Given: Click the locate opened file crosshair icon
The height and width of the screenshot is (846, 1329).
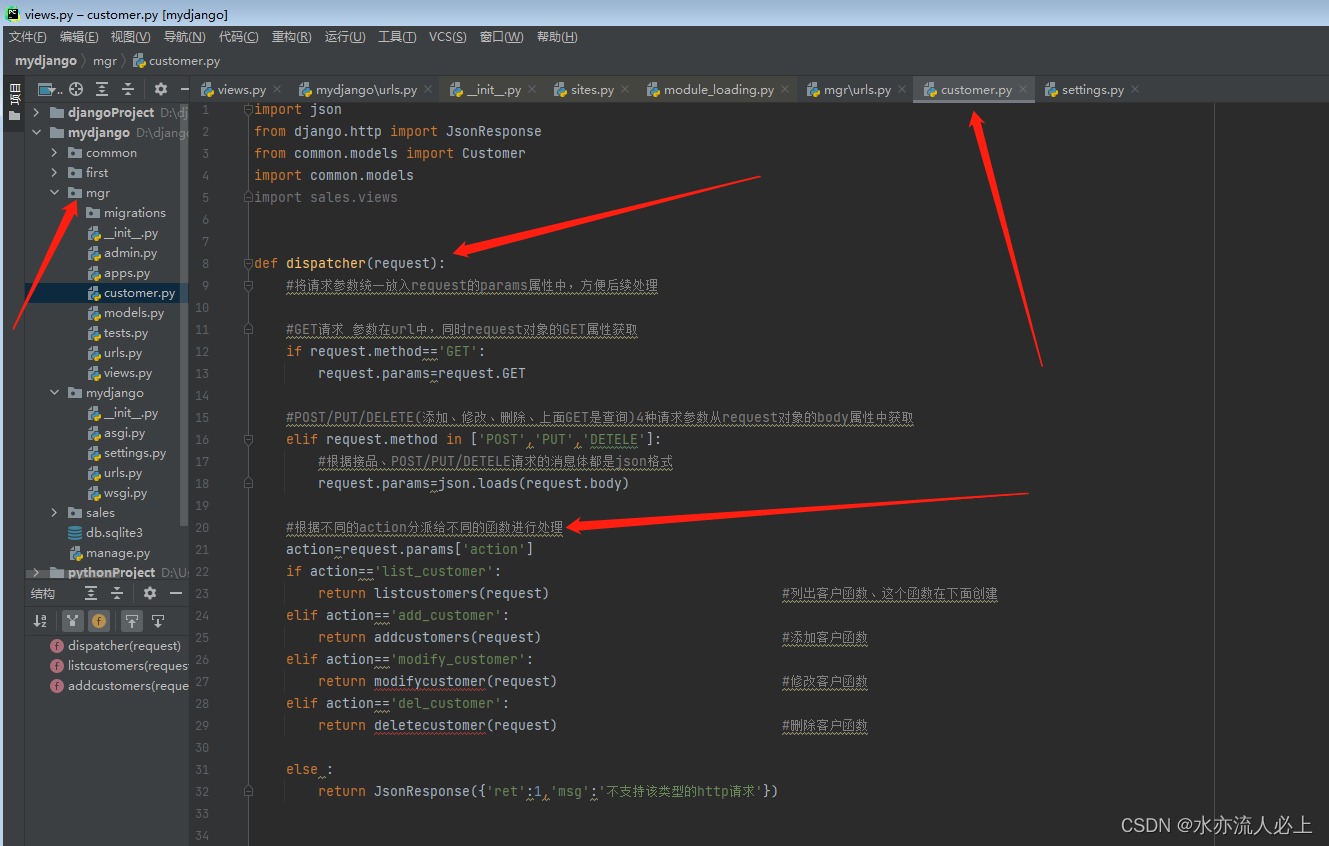Looking at the screenshot, I should (x=76, y=89).
